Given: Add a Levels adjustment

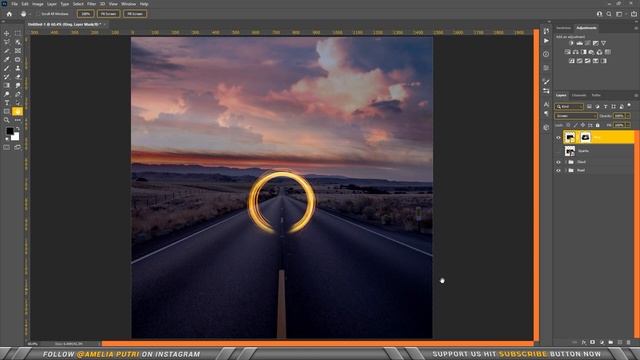Looking at the screenshot, I should (x=580, y=43).
